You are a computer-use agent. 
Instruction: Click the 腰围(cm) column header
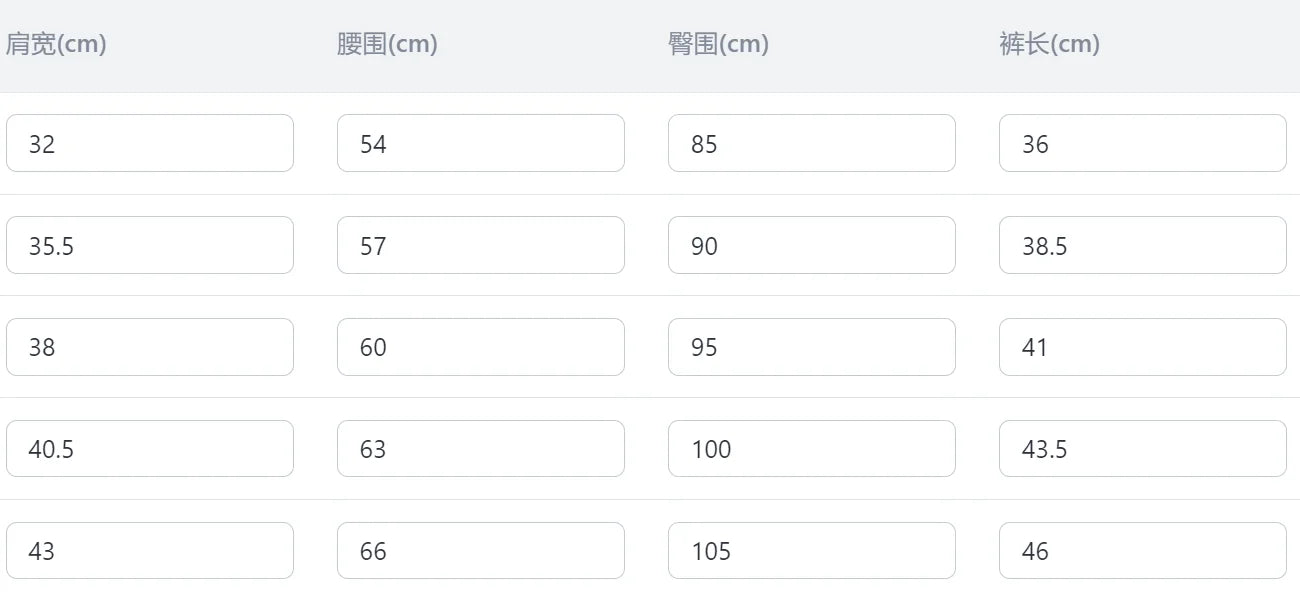point(387,44)
